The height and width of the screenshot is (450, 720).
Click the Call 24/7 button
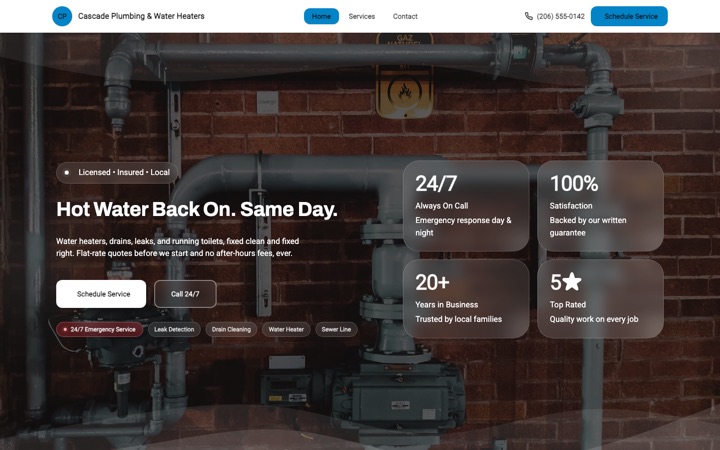point(185,294)
